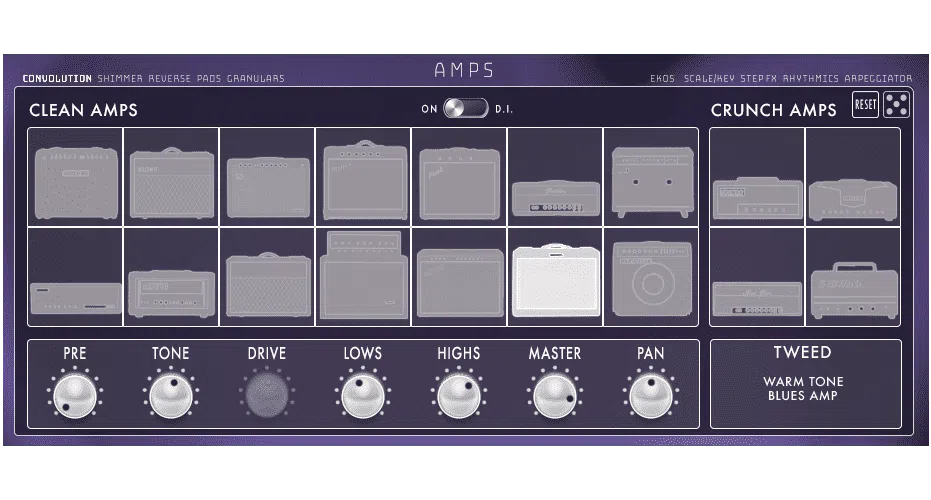Click the MASTER volume knob

point(554,395)
